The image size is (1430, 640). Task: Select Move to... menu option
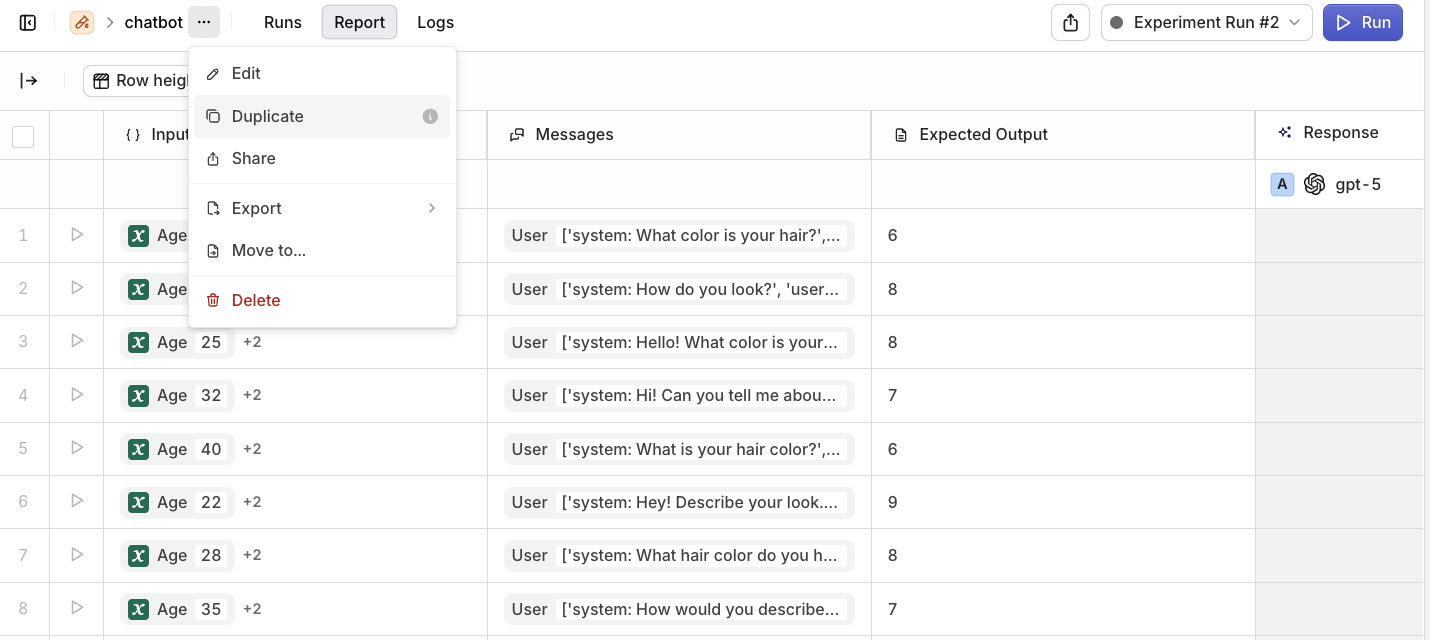click(269, 250)
